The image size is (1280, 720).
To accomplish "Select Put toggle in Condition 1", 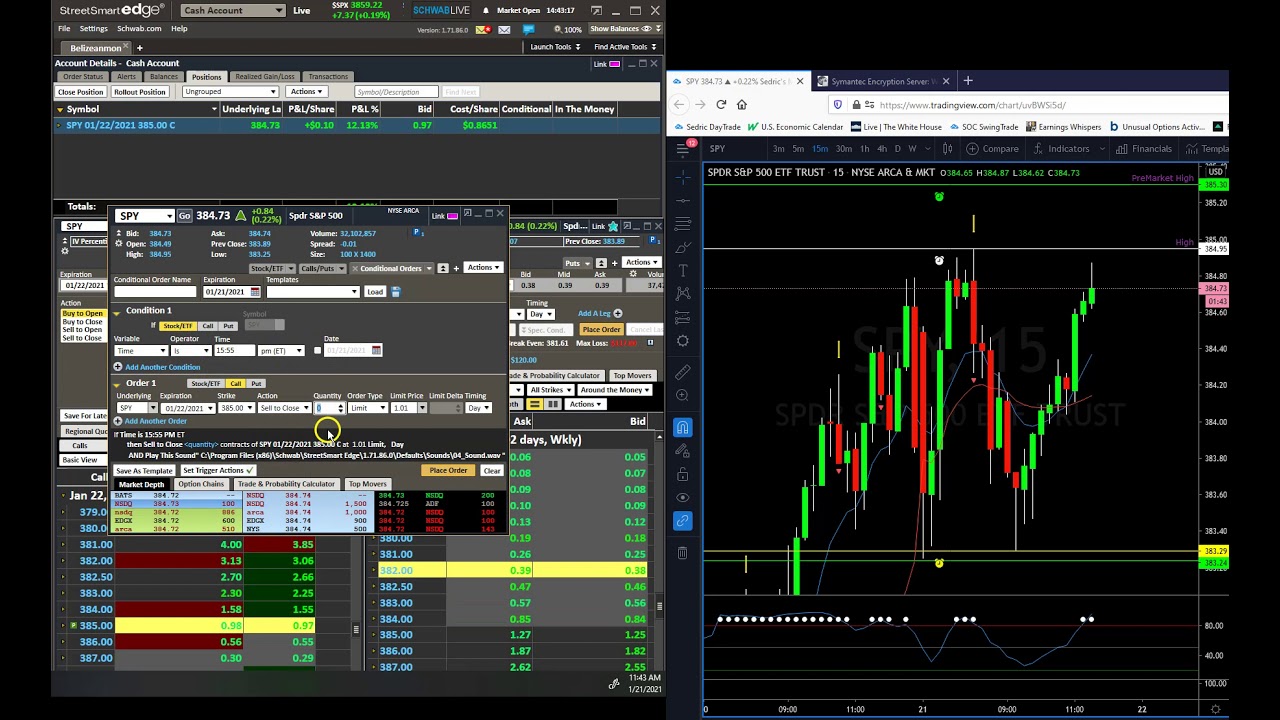I will click(229, 326).
